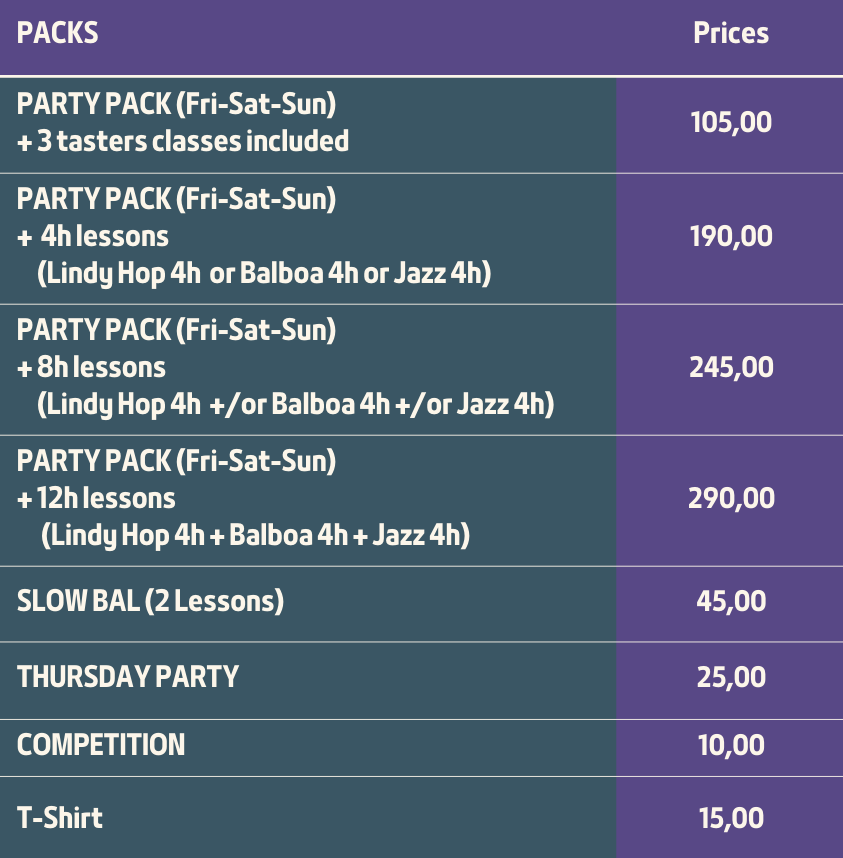Viewport: 843px width, 858px height.
Task: Click the Prices column header
Action: 731,33
